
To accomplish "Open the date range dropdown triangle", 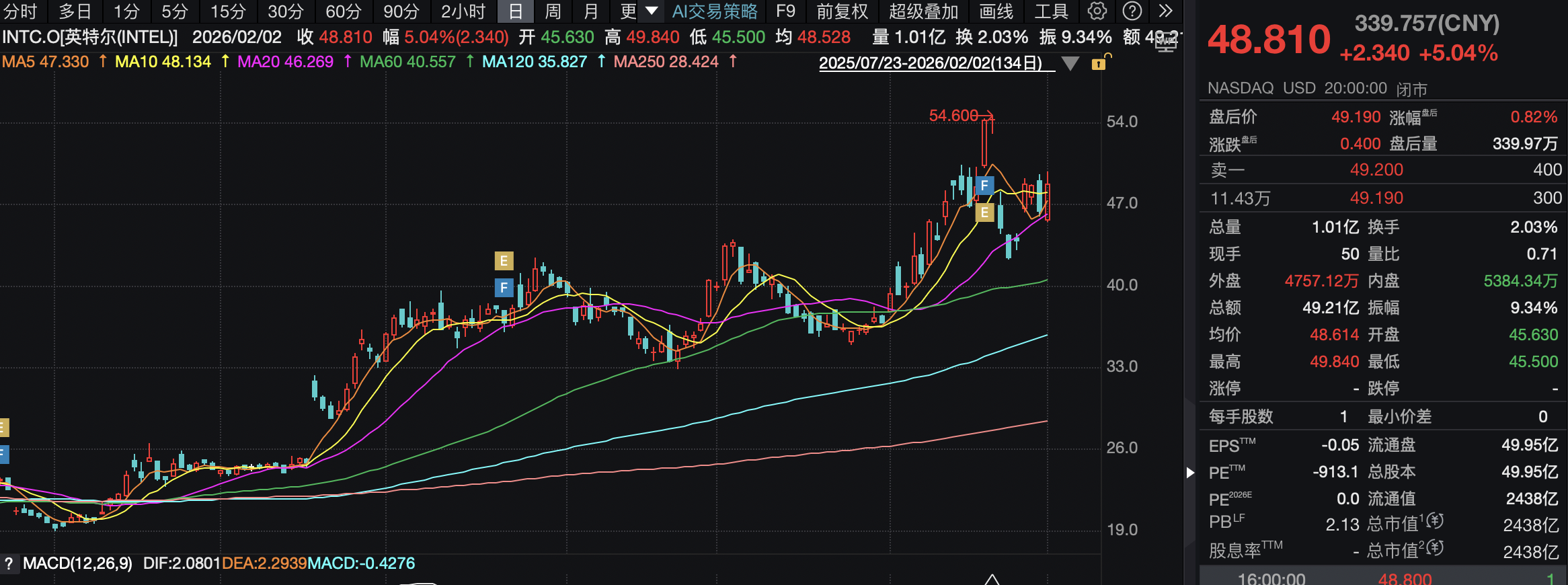I will 1070,63.
